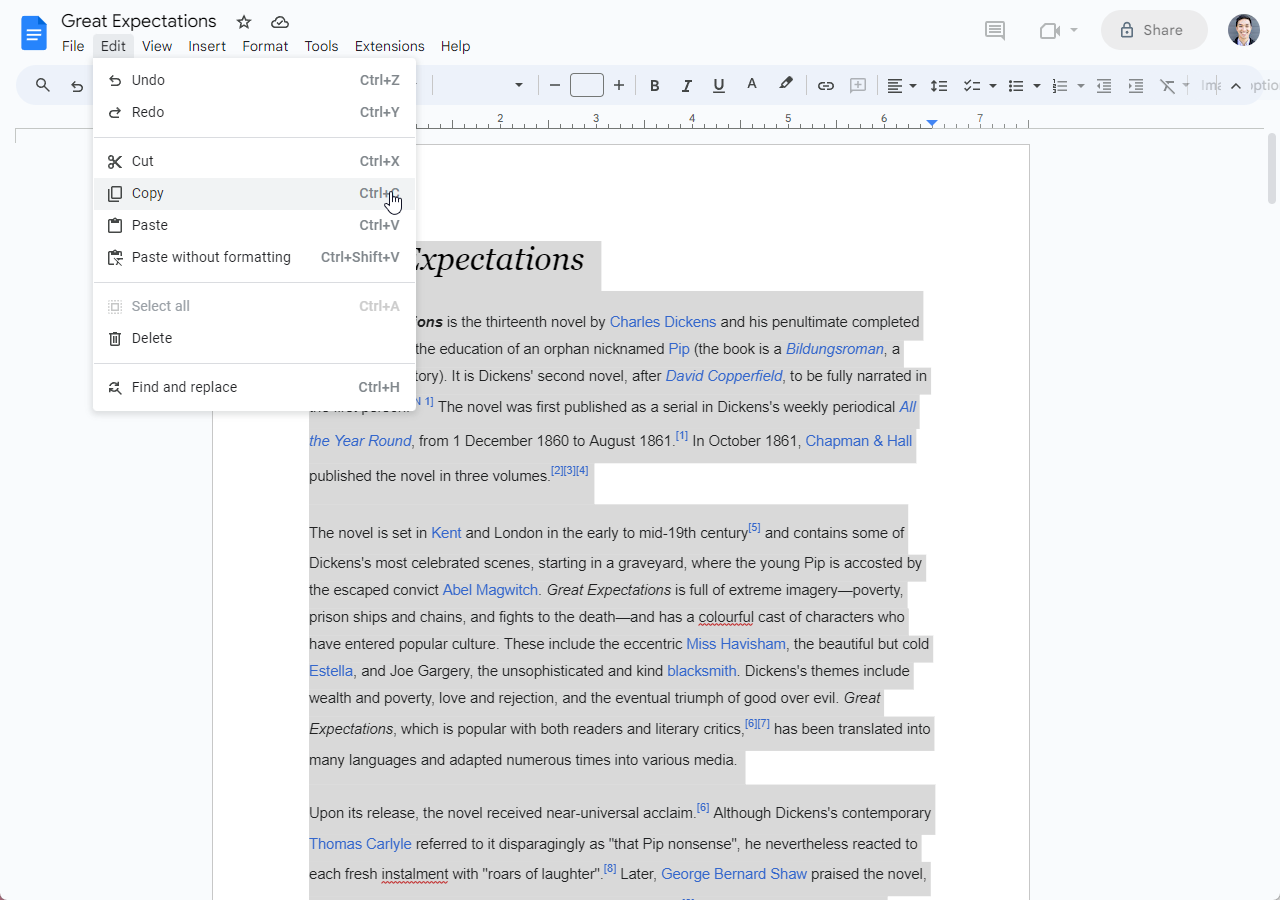This screenshot has width=1280, height=900.
Task: Increase font size with plus button
Action: tap(619, 86)
